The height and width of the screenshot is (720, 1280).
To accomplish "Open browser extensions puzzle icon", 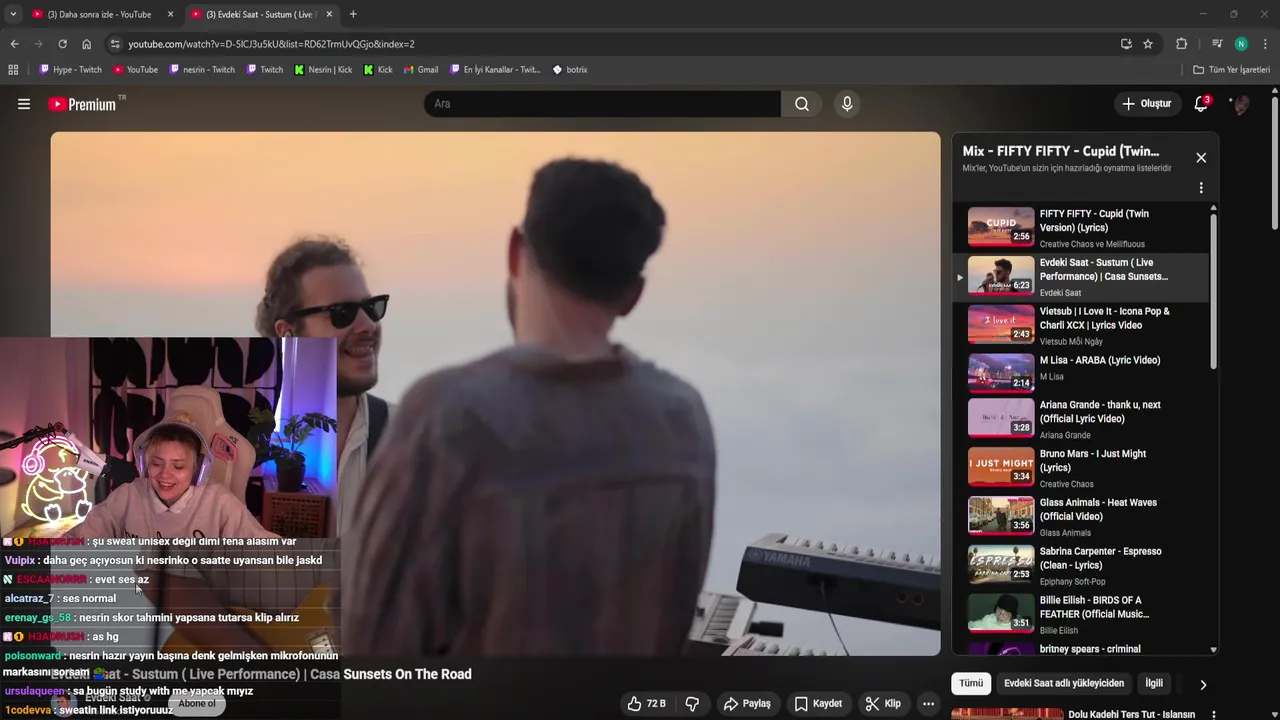I will pos(1181,44).
